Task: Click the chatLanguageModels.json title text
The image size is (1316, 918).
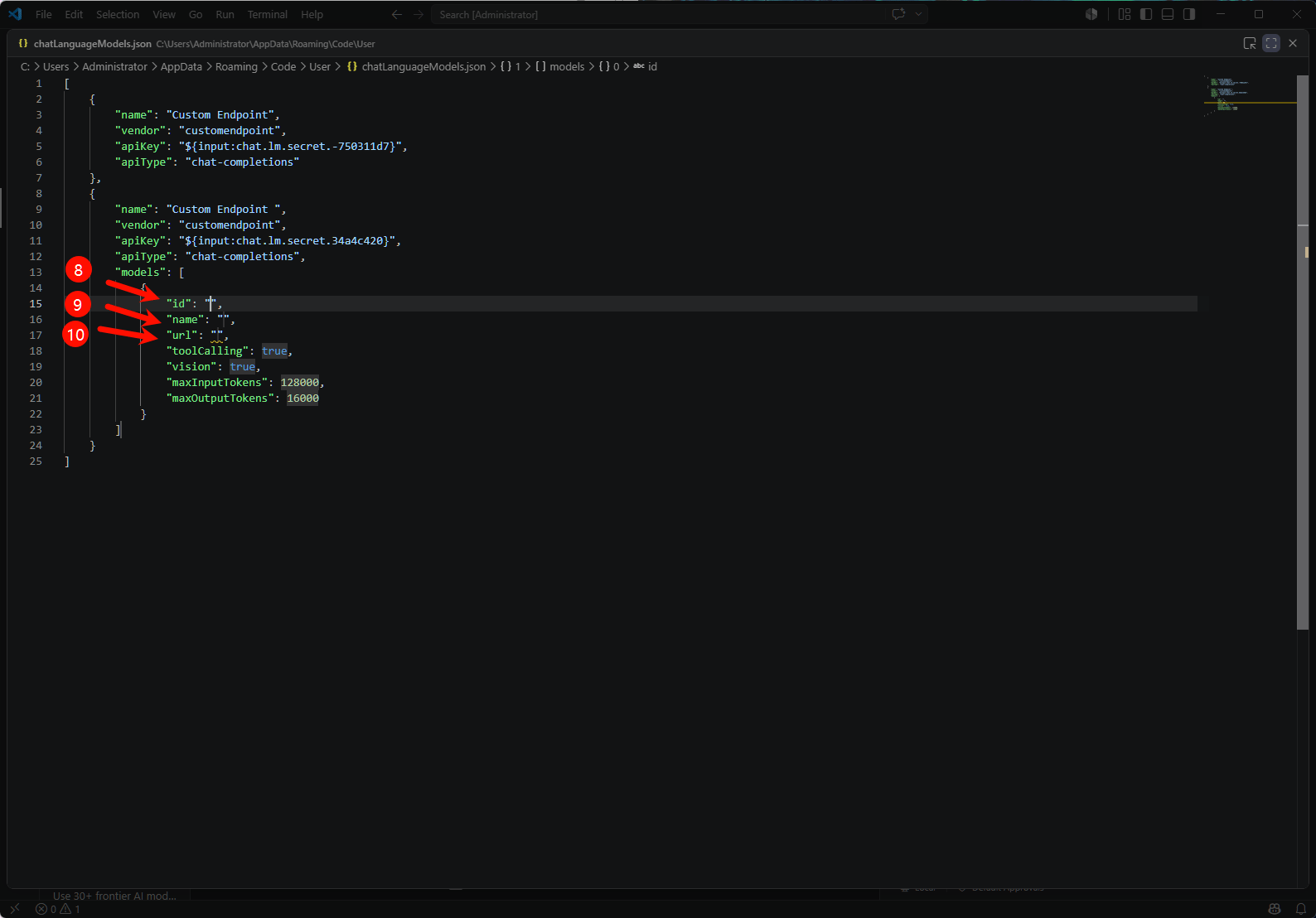Action: click(x=93, y=44)
